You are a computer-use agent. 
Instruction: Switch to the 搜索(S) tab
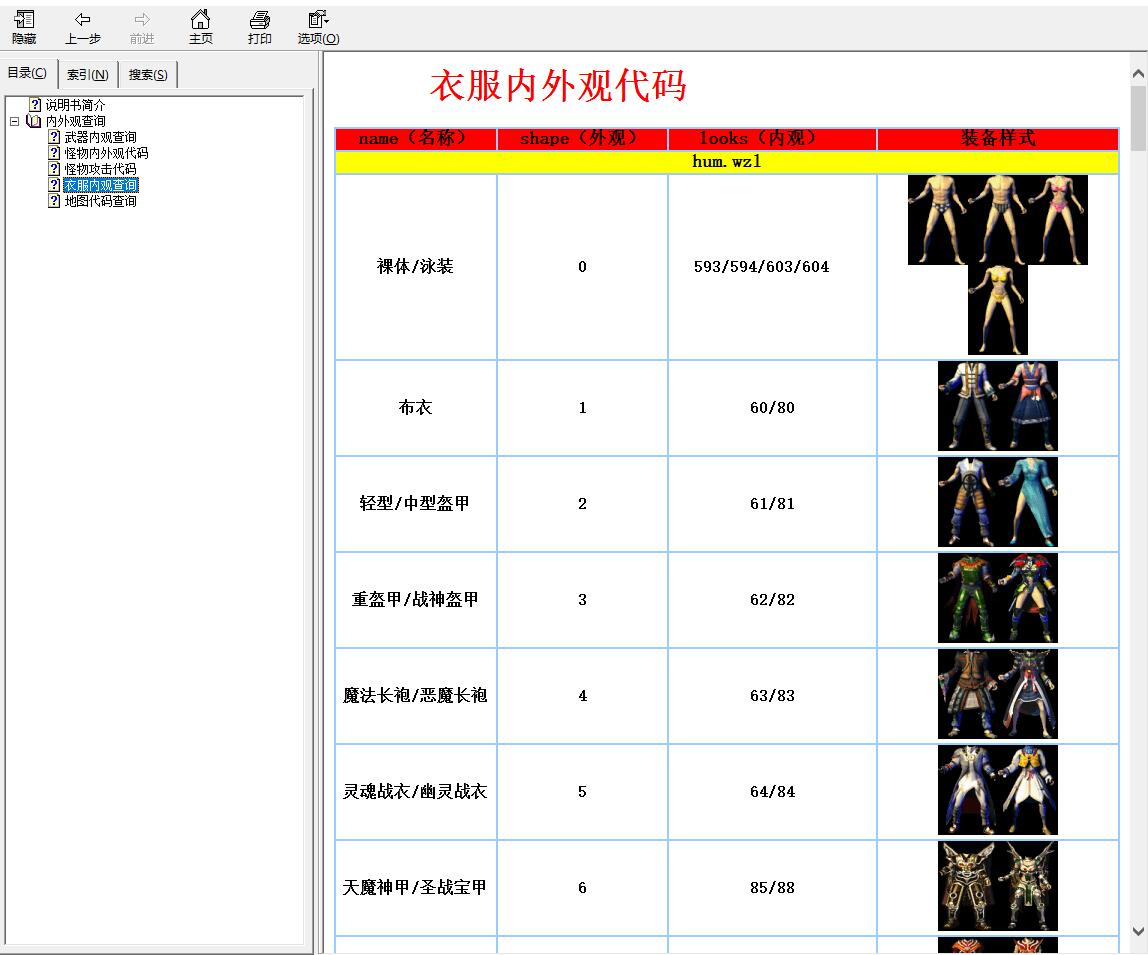click(148, 75)
